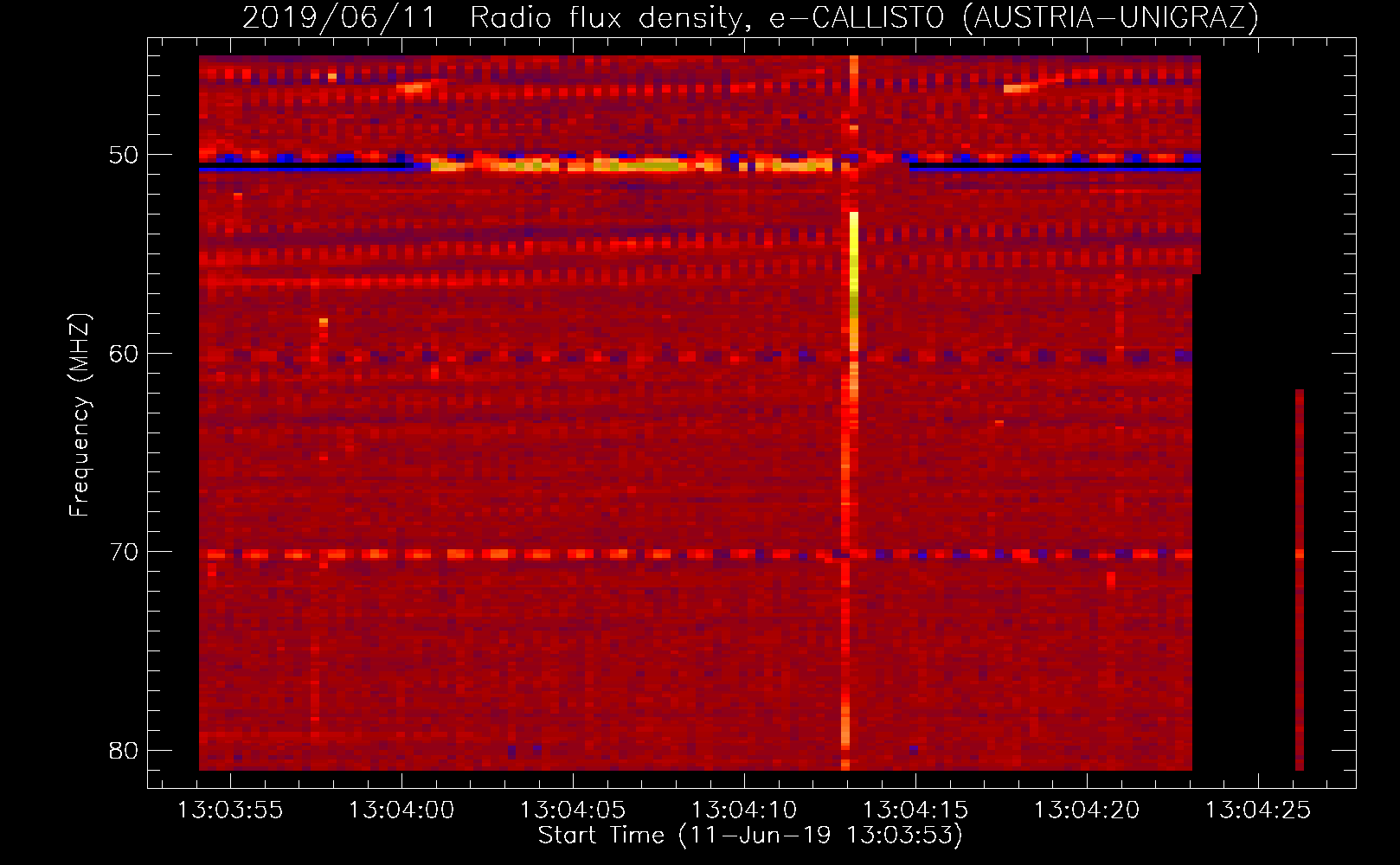Click the 60 frequency tick label
This screenshot has width=1400, height=865.
coord(124,353)
